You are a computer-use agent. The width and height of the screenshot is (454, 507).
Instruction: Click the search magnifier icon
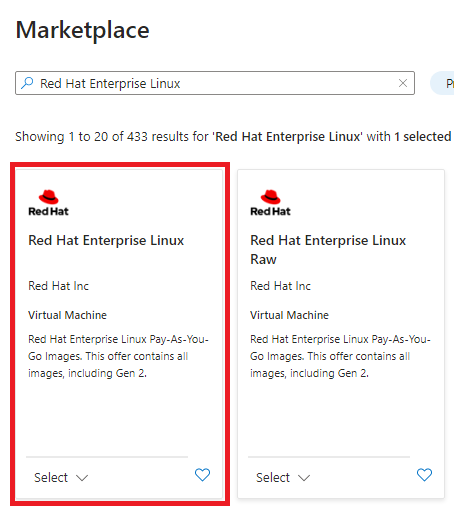[x=27, y=83]
